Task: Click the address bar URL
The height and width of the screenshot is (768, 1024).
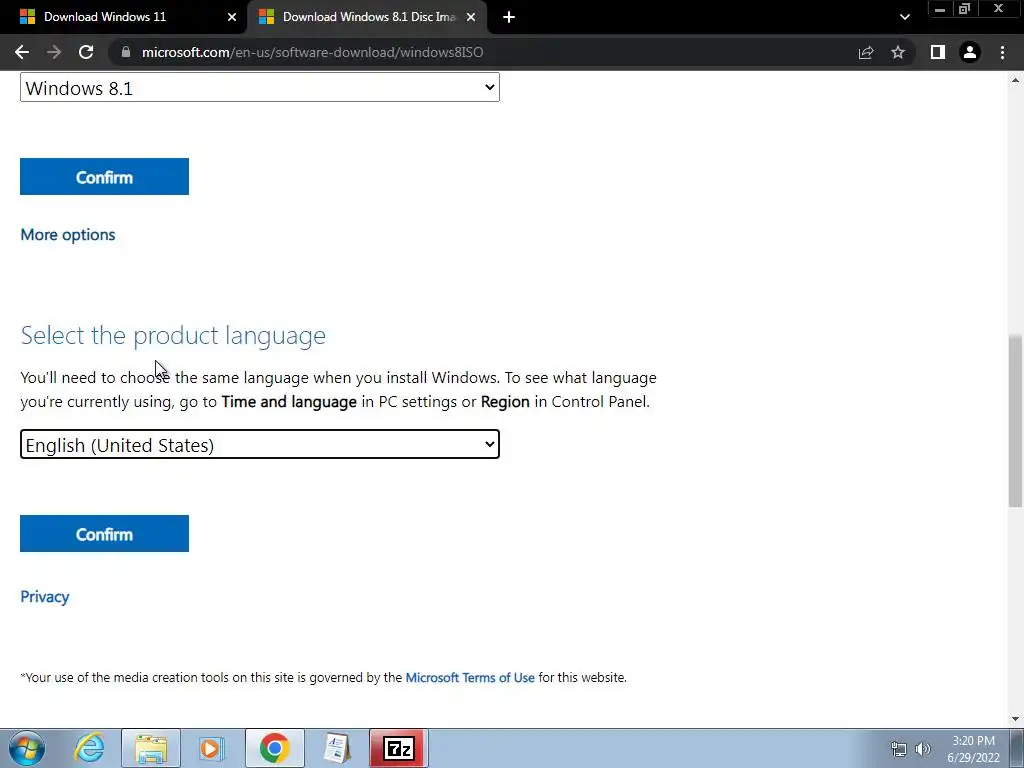Action: [x=312, y=52]
